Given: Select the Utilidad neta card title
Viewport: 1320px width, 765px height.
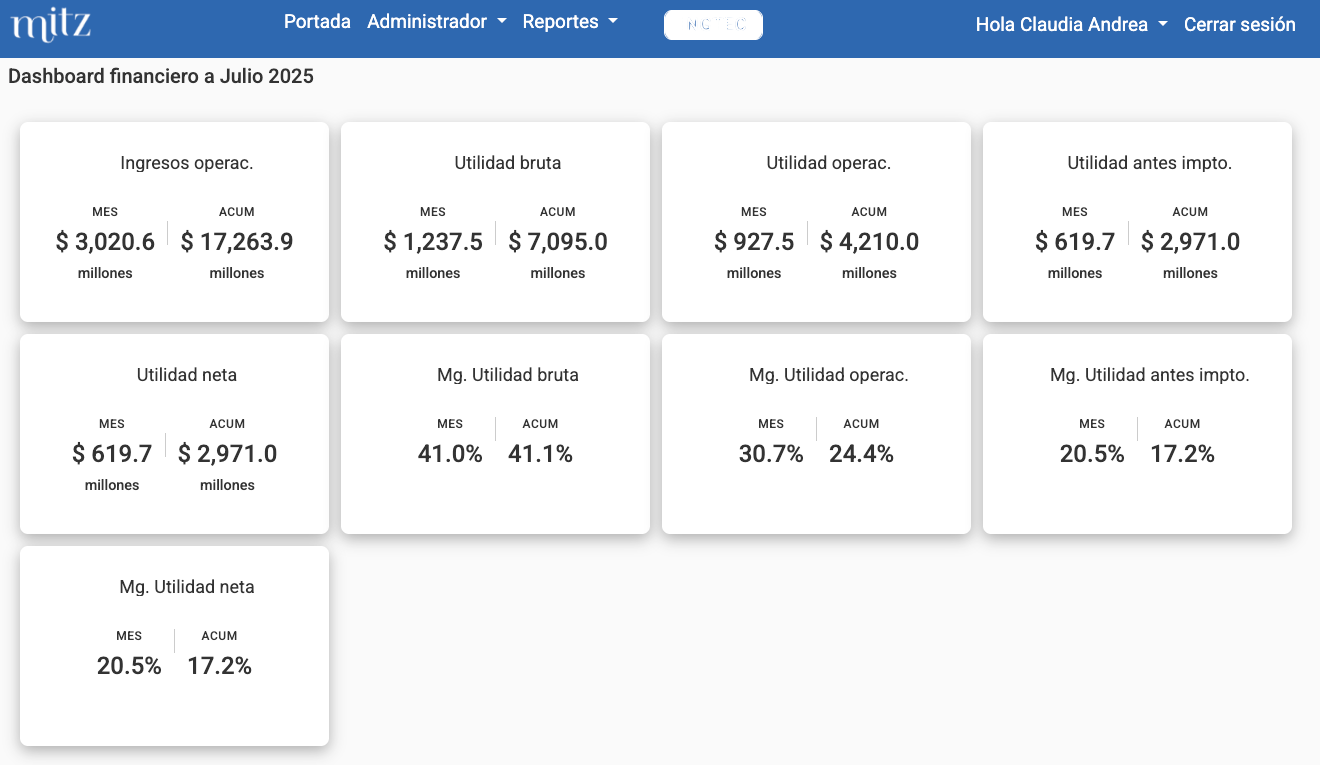Looking at the screenshot, I should pos(187,375).
